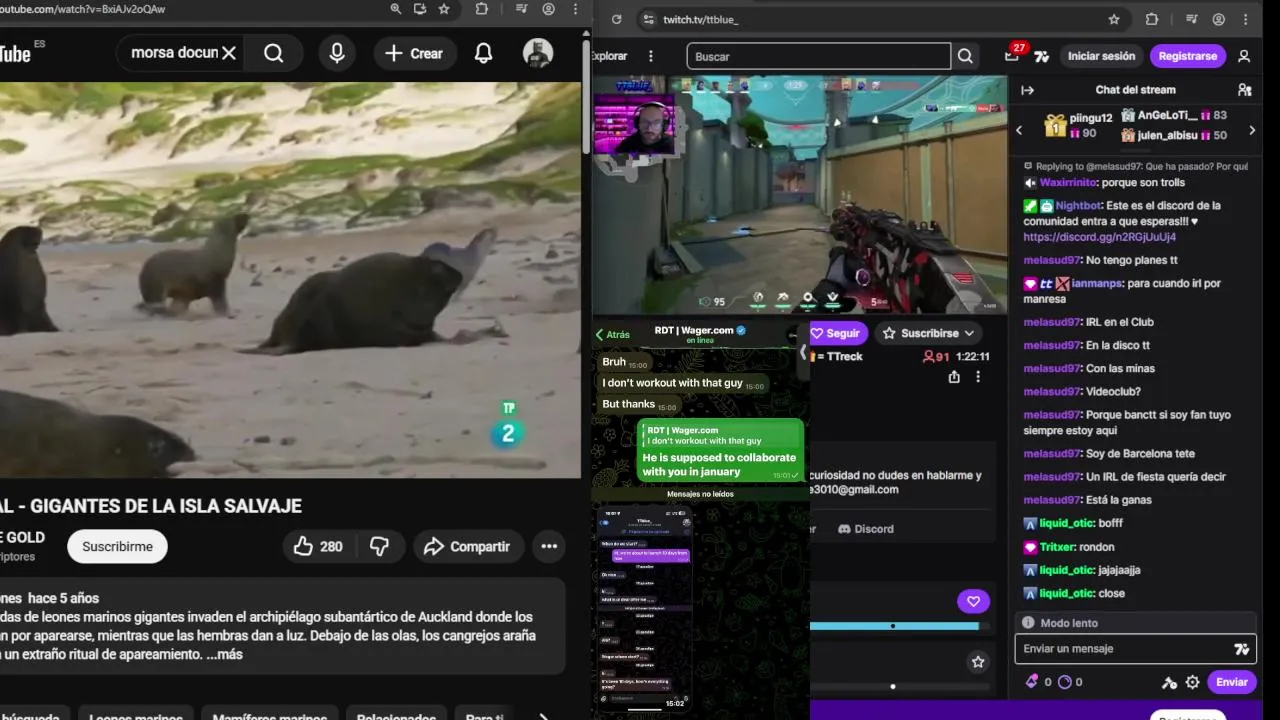The width and height of the screenshot is (1280, 720).
Task: Collapse the chat panel arrow
Action: [1027, 90]
